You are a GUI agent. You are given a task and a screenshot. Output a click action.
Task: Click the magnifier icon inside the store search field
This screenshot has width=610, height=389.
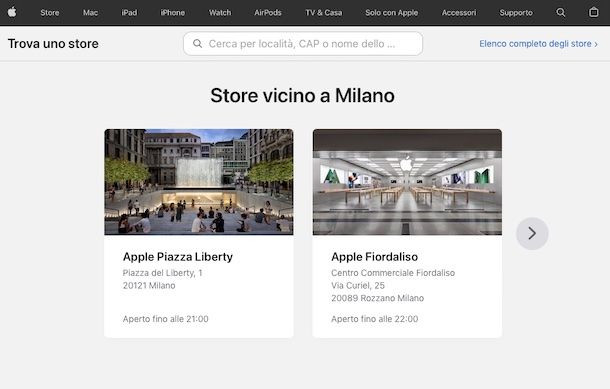(198, 44)
